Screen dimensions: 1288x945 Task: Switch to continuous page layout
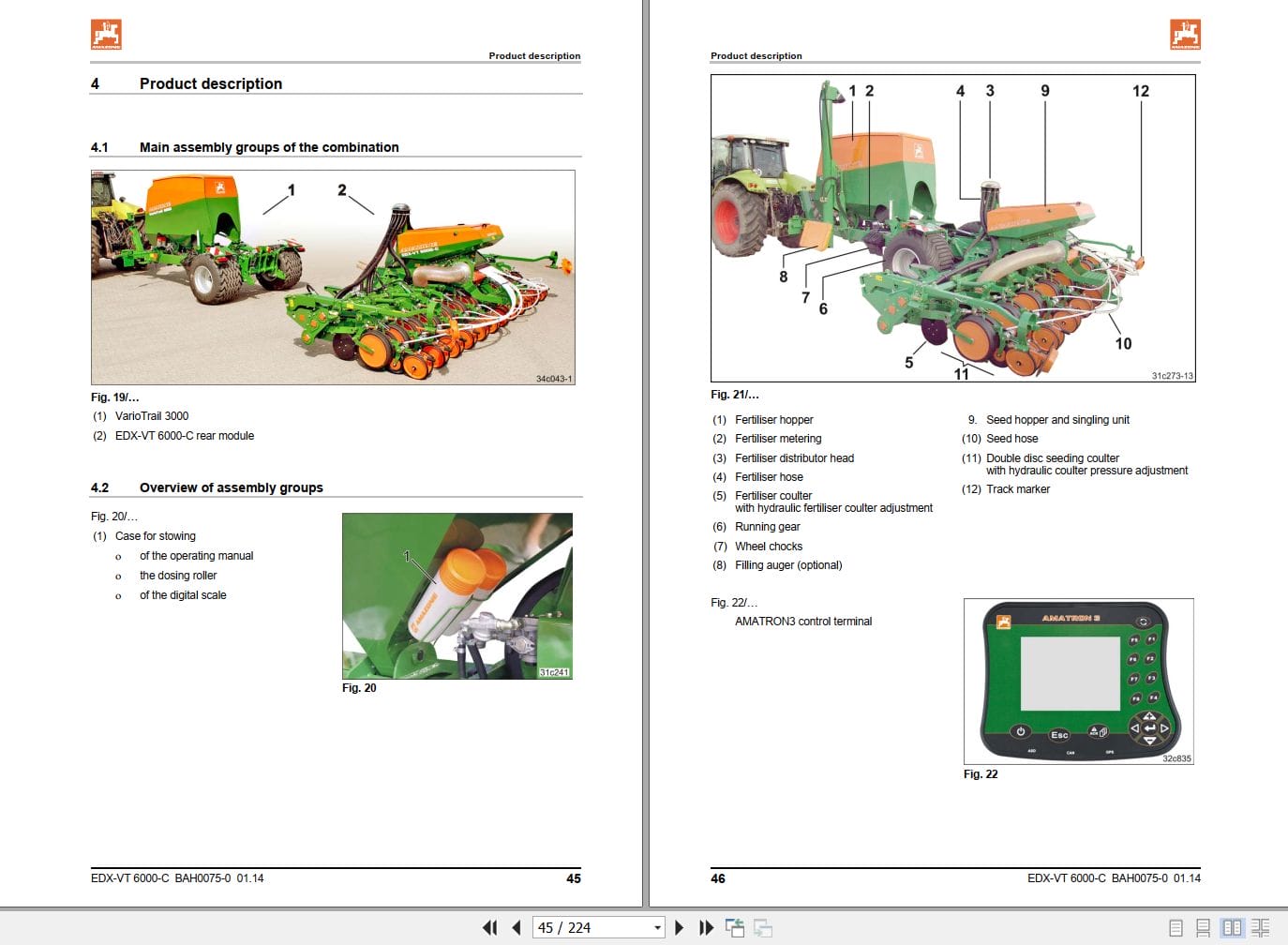coord(1203,927)
